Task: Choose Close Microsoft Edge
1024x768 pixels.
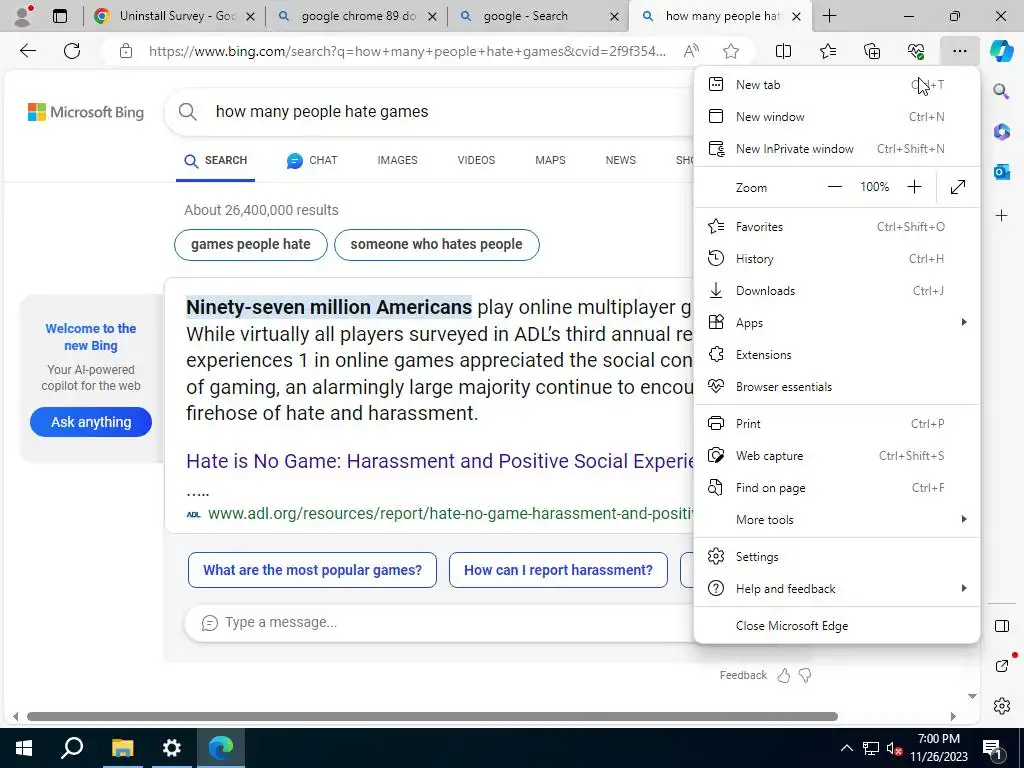Action: (837, 626)
